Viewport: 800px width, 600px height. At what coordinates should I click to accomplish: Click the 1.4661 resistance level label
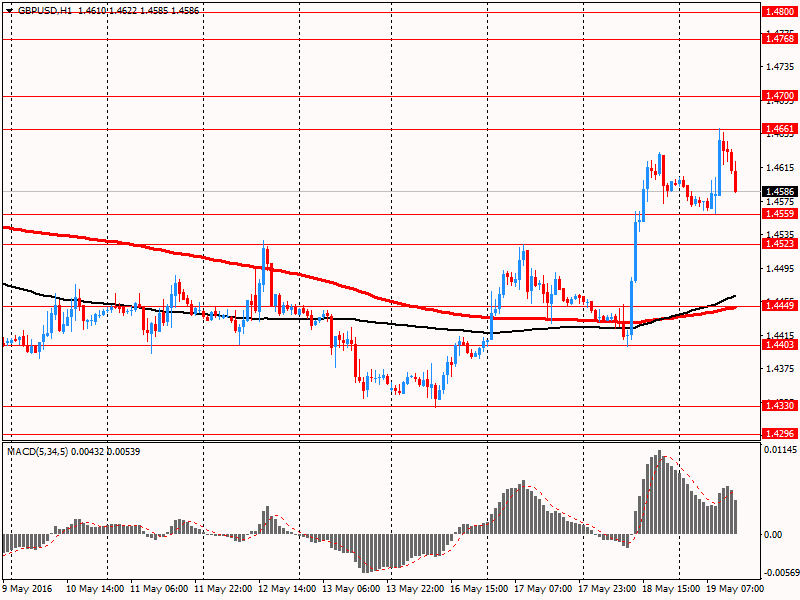[x=780, y=129]
